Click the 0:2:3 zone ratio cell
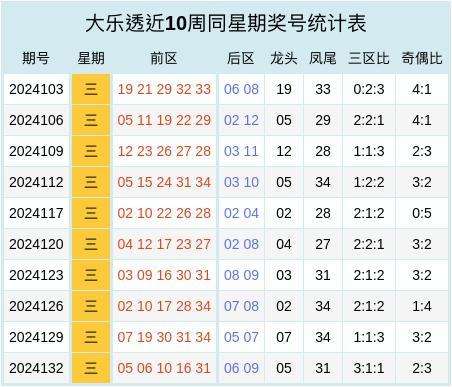The height and width of the screenshot is (387, 452). [x=369, y=89]
